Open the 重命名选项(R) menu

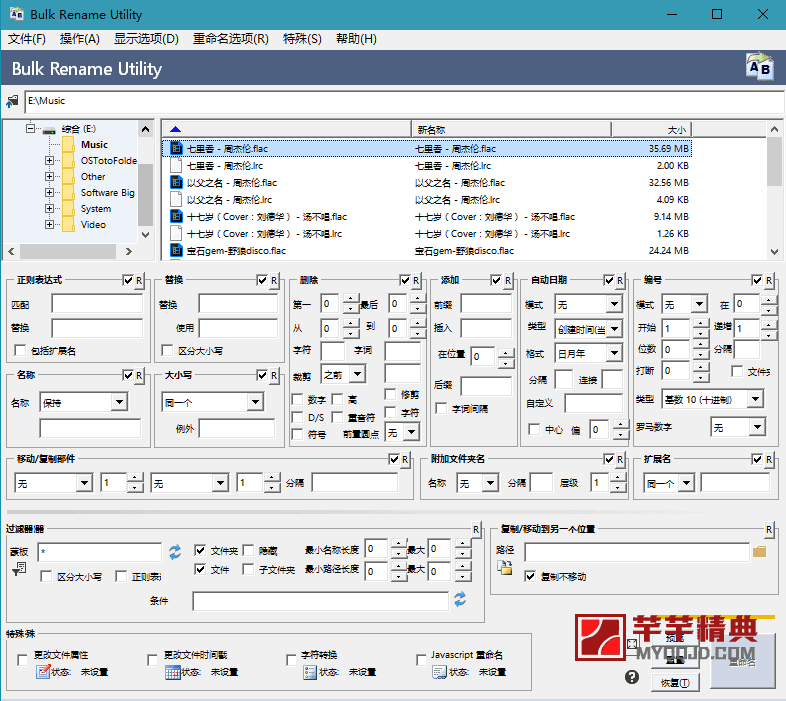(231, 39)
